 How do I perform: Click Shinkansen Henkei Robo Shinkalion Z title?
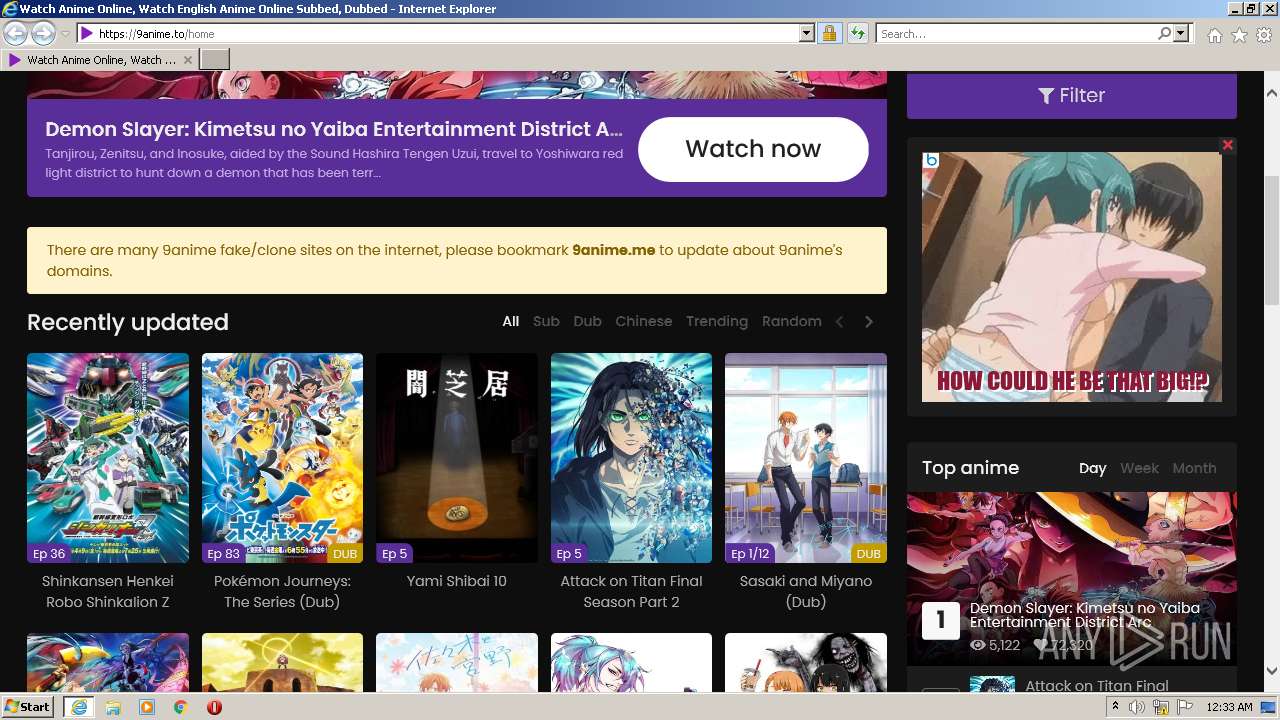108,591
